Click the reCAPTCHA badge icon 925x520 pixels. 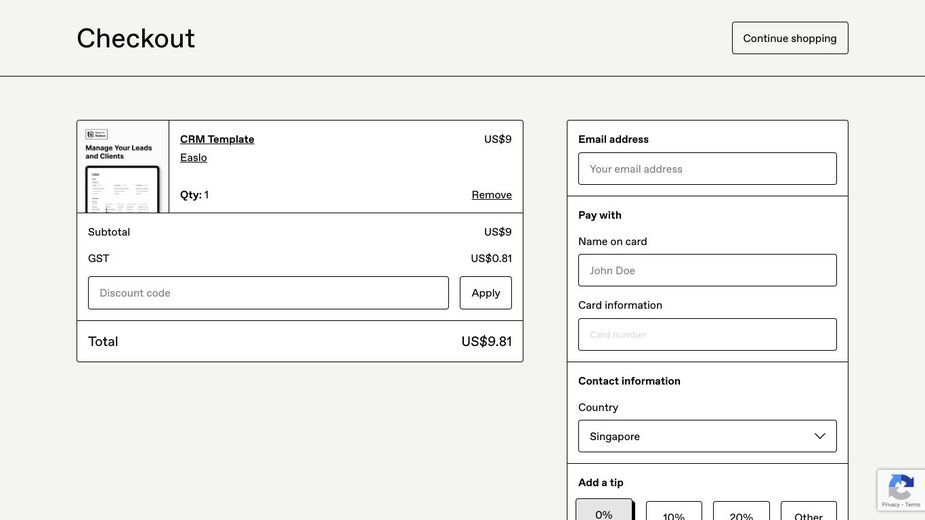click(901, 488)
